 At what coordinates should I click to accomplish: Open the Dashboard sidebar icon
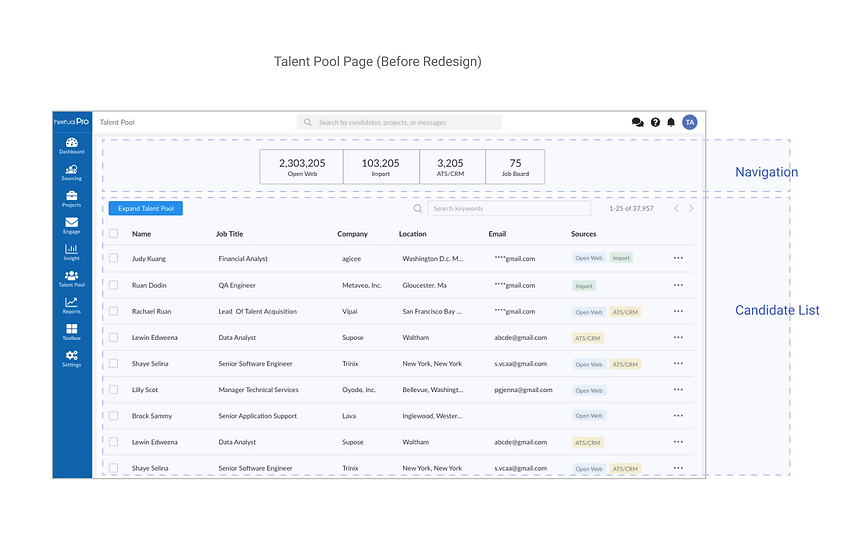pyautogui.click(x=71, y=146)
